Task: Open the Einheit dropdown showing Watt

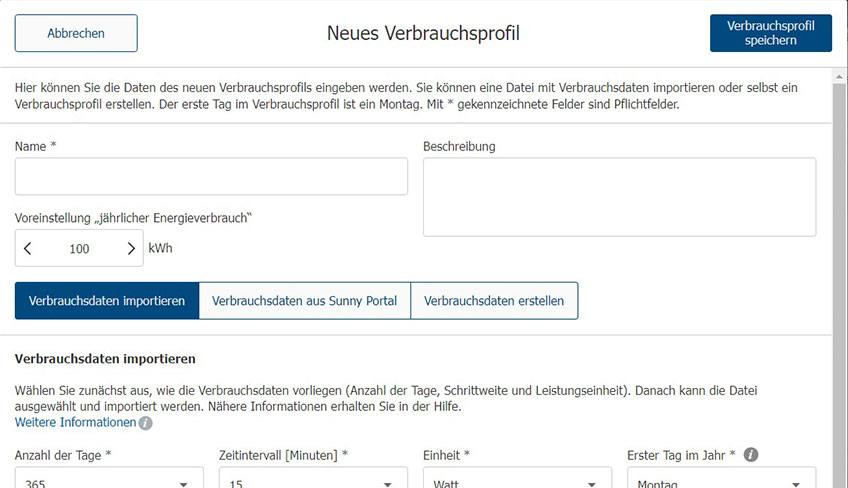Action: (x=518, y=478)
